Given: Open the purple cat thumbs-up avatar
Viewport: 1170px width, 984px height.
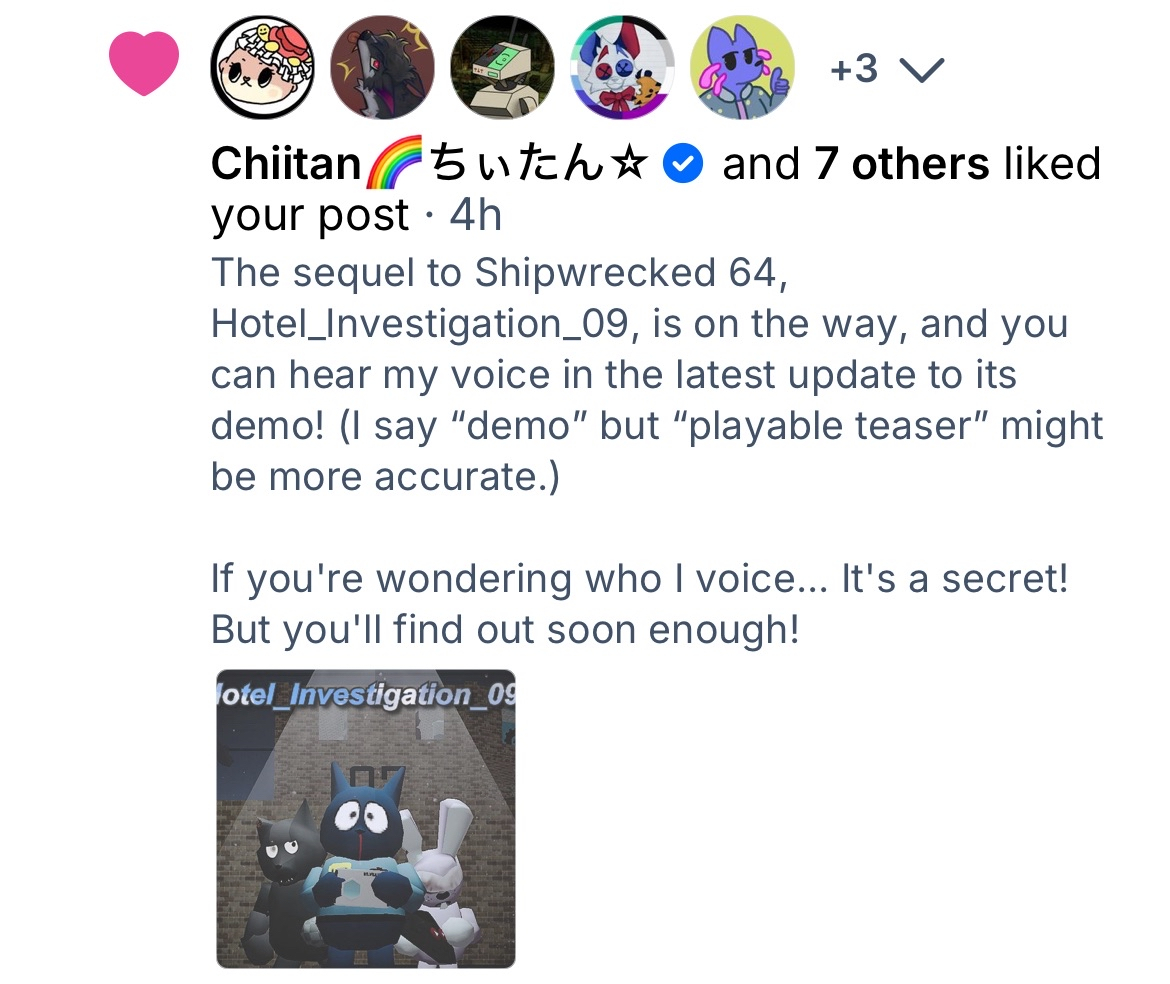Looking at the screenshot, I should [742, 67].
